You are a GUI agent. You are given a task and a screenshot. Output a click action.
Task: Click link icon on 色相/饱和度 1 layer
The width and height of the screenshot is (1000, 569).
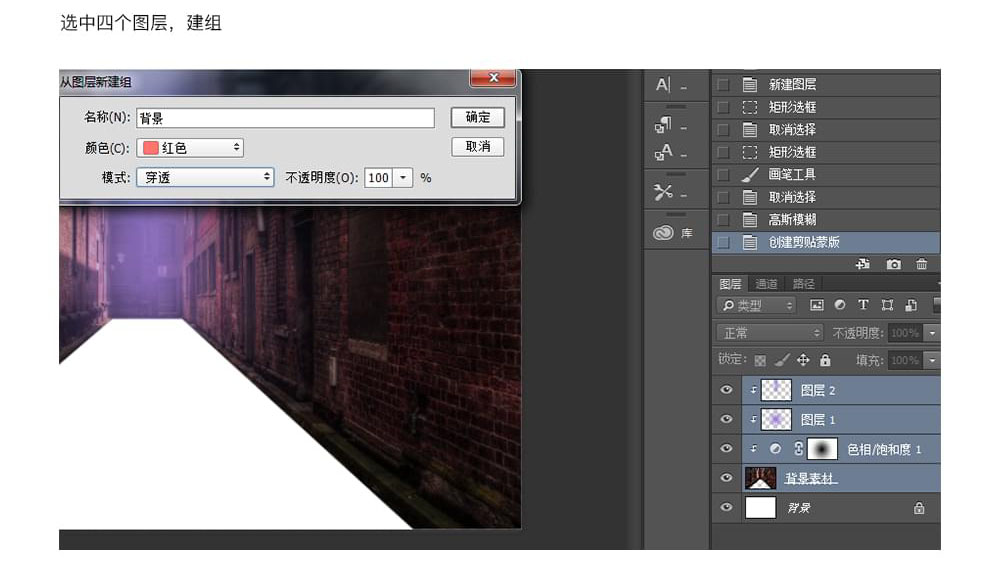click(798, 449)
